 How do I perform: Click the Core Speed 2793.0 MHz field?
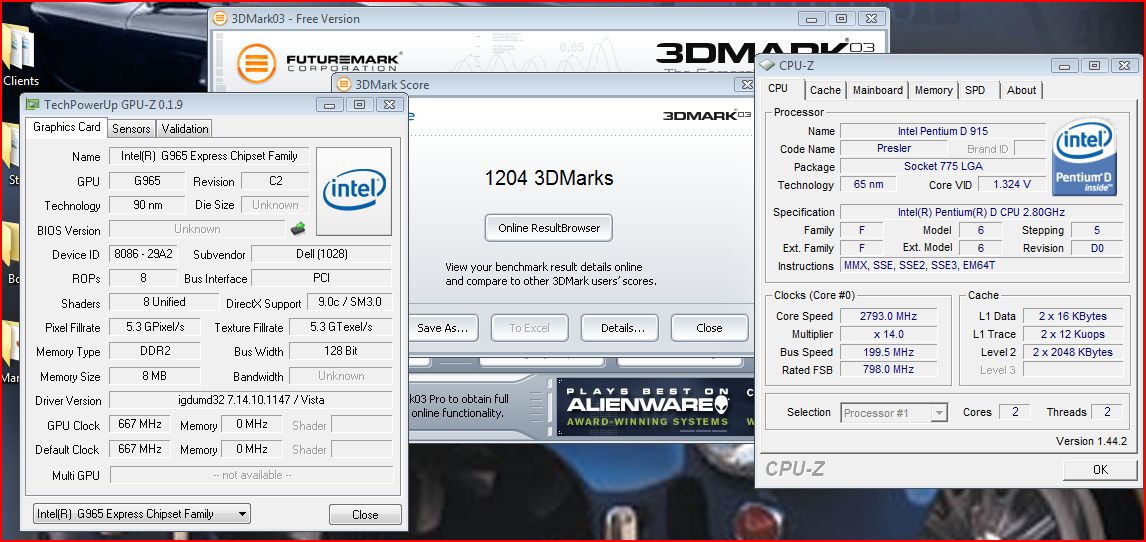click(x=889, y=316)
